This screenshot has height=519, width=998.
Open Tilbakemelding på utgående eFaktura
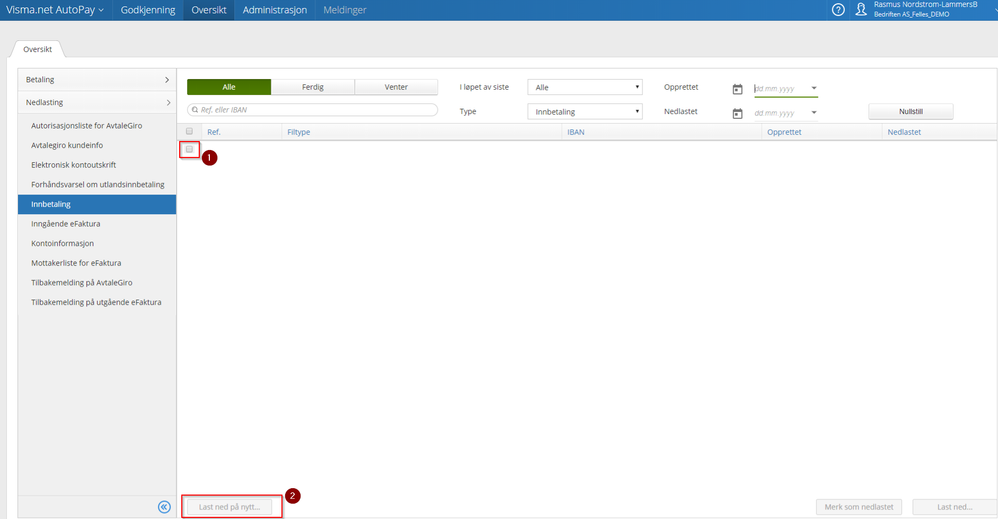click(x=97, y=302)
